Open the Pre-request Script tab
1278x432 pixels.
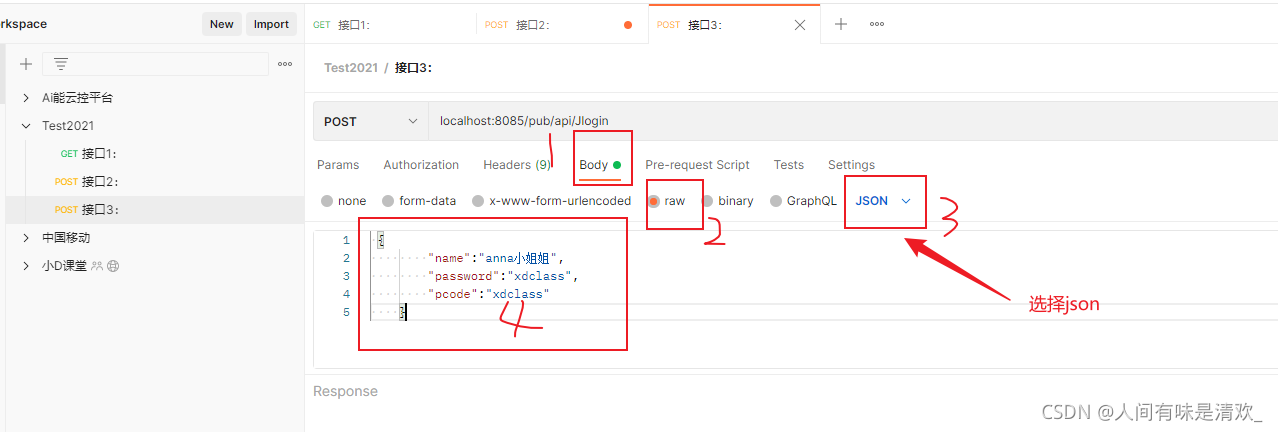click(697, 165)
